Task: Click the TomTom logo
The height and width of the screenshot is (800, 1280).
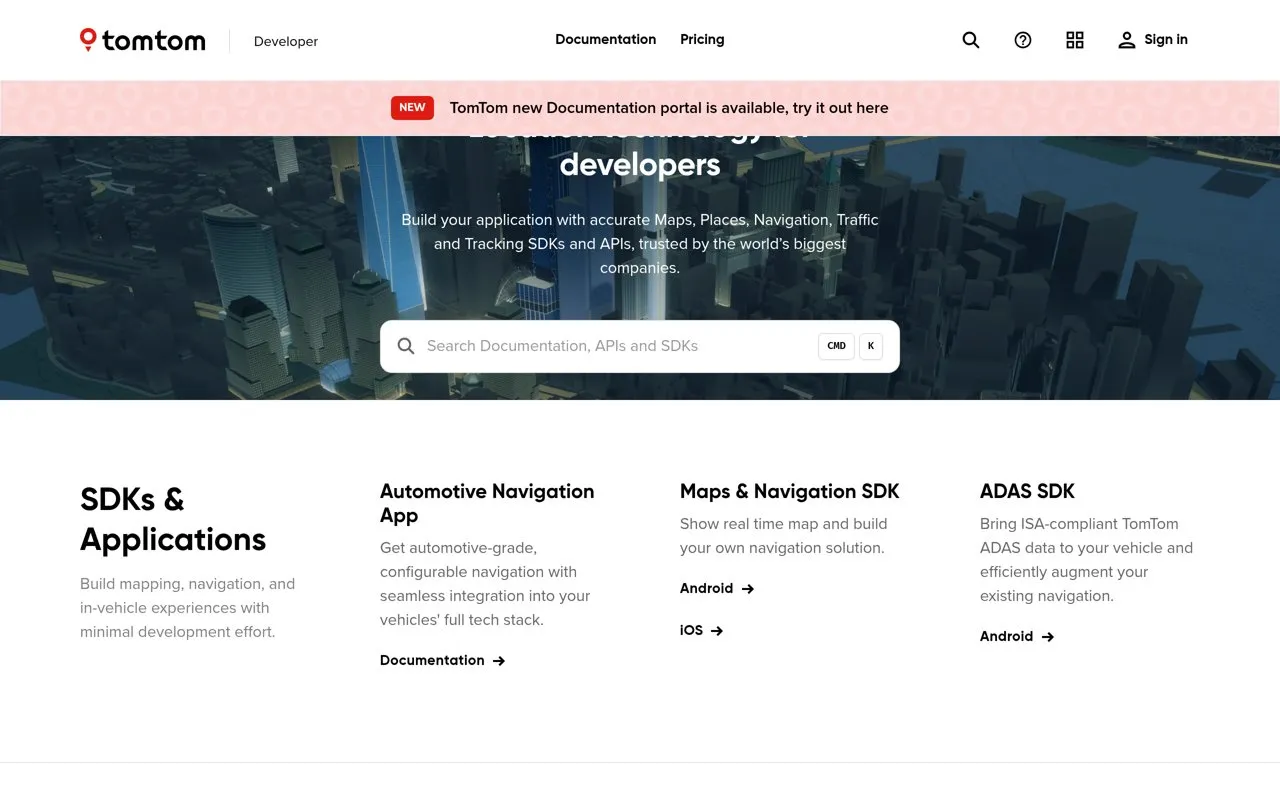Action: click(x=143, y=40)
